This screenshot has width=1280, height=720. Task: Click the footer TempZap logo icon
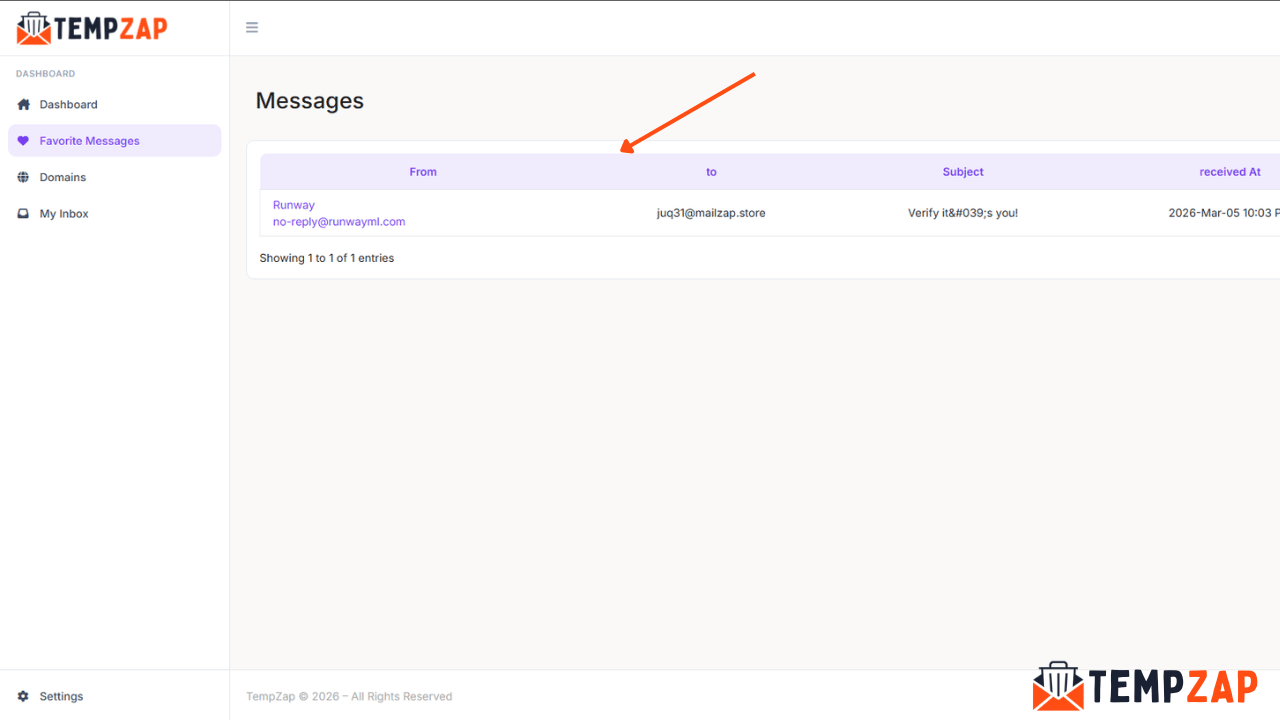[1059, 687]
